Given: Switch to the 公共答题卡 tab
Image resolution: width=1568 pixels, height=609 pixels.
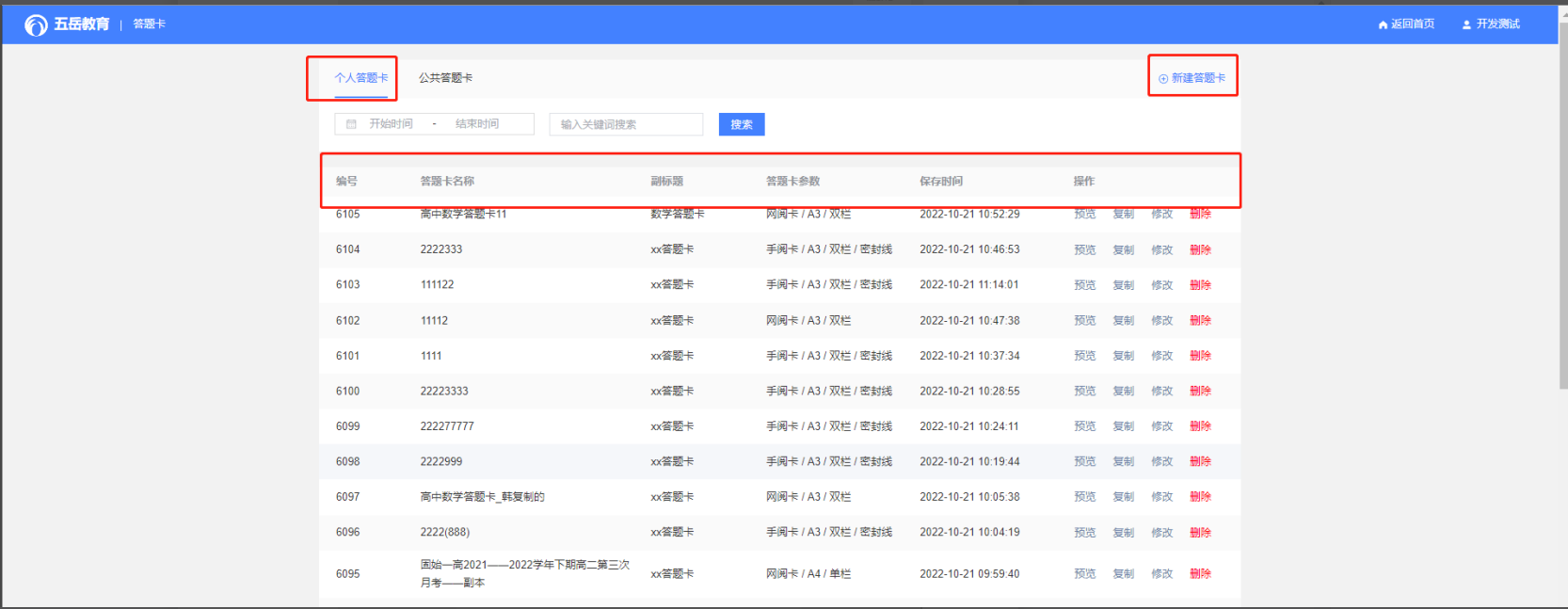Looking at the screenshot, I should [445, 78].
